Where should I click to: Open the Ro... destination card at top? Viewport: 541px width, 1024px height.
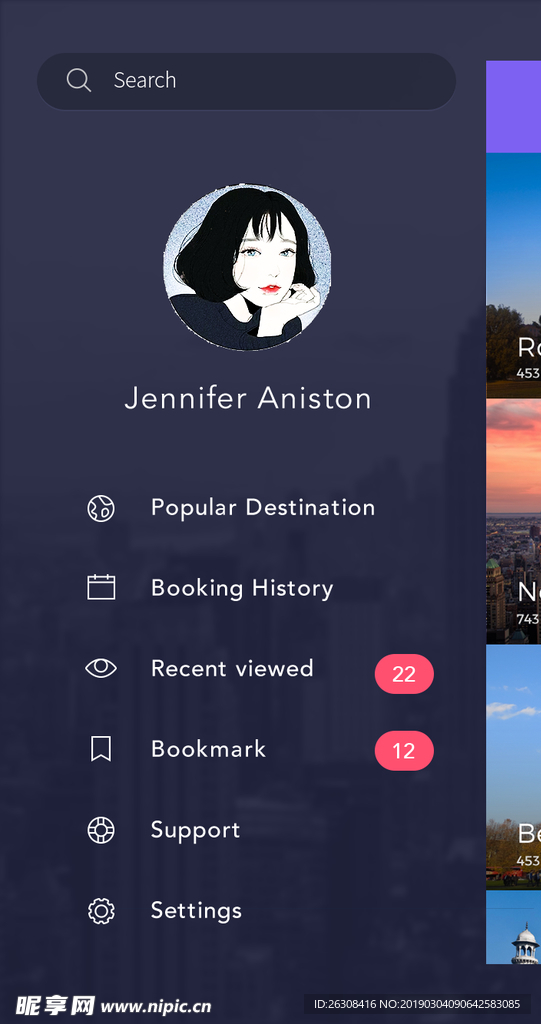[514, 275]
